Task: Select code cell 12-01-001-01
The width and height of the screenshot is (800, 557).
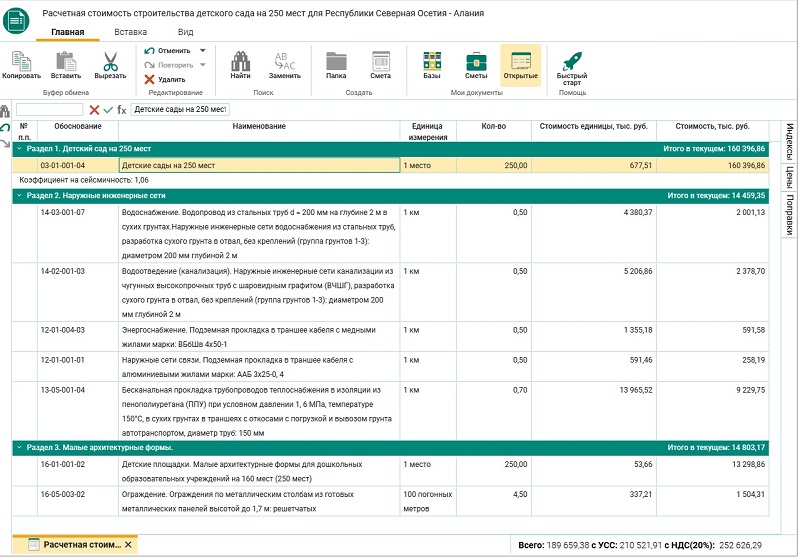Action: (x=78, y=367)
